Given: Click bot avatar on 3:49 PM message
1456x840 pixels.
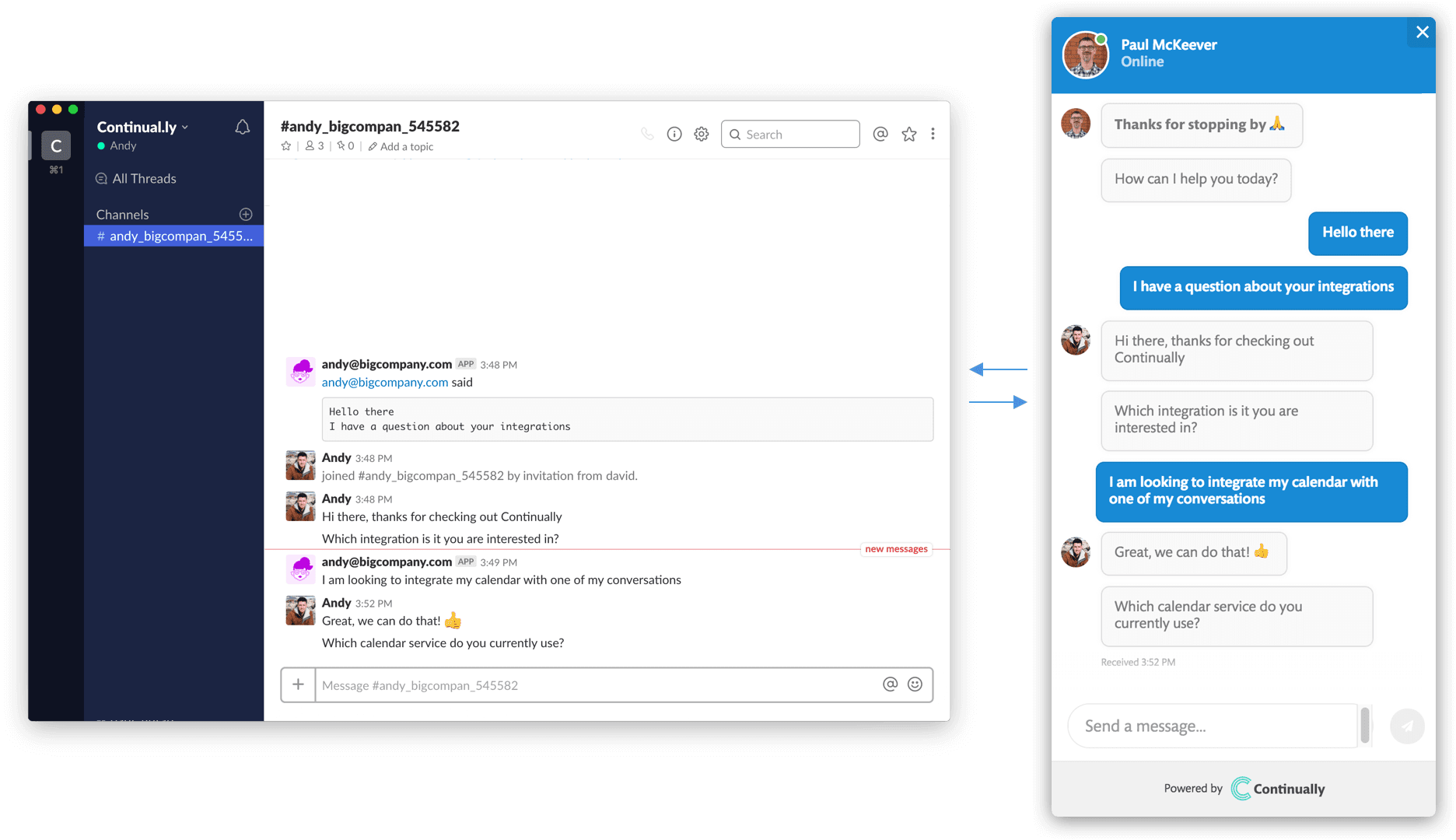Looking at the screenshot, I should tap(300, 569).
